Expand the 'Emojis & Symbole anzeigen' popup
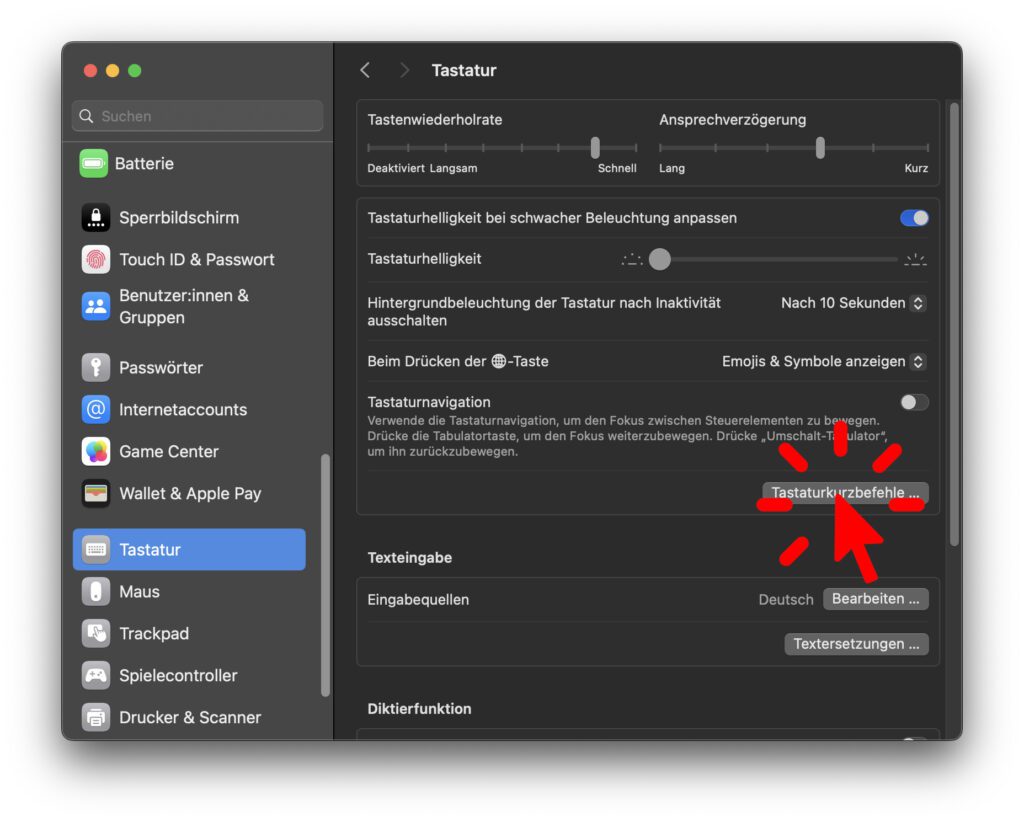This screenshot has width=1024, height=822. [x=823, y=361]
